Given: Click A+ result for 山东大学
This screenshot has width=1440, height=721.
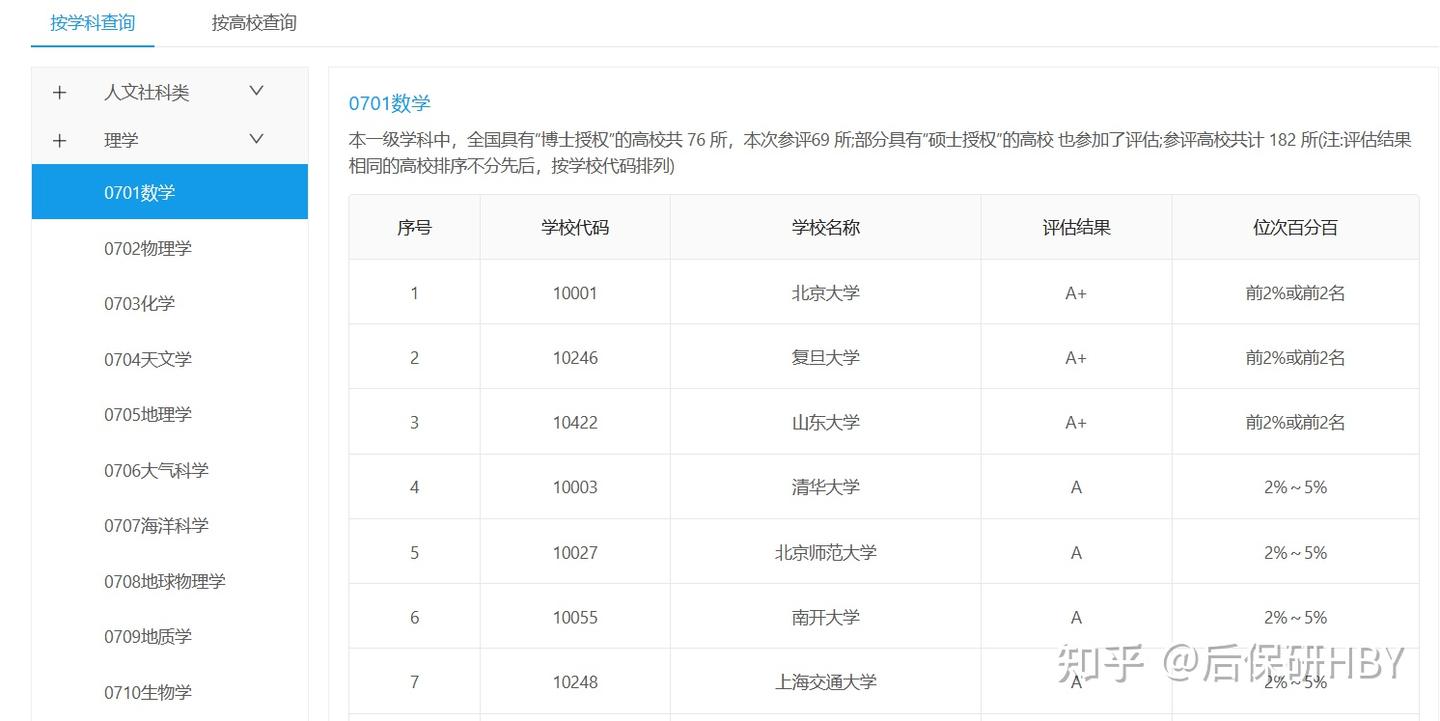Looking at the screenshot, I should click(1076, 422).
